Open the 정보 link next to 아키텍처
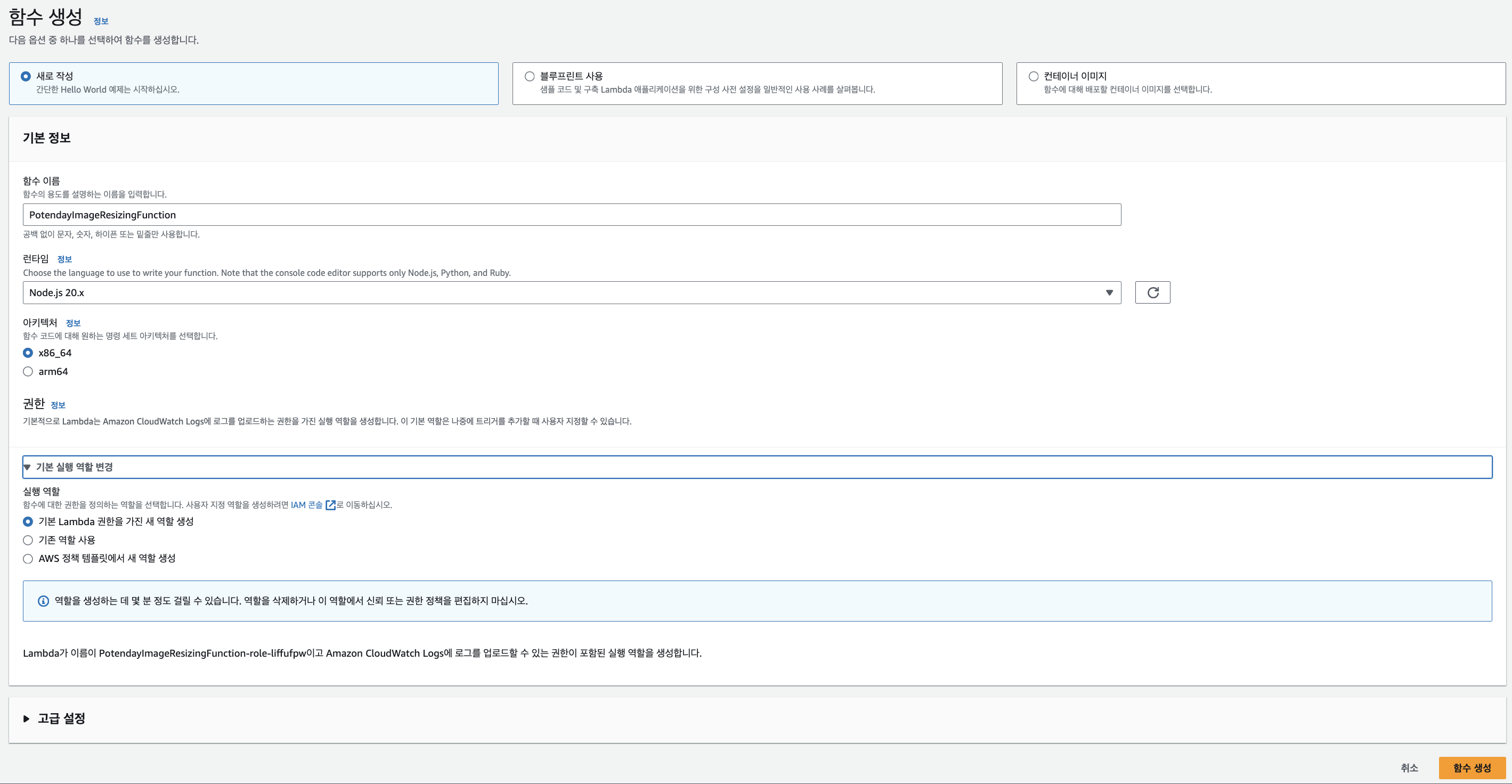The width and height of the screenshot is (1512, 784). (x=74, y=323)
